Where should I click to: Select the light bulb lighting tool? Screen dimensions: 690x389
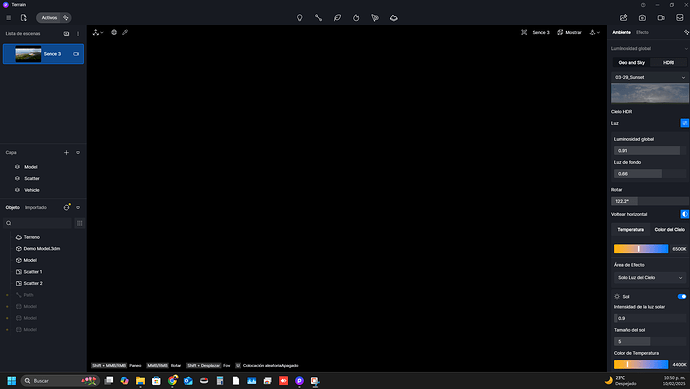[x=300, y=18]
